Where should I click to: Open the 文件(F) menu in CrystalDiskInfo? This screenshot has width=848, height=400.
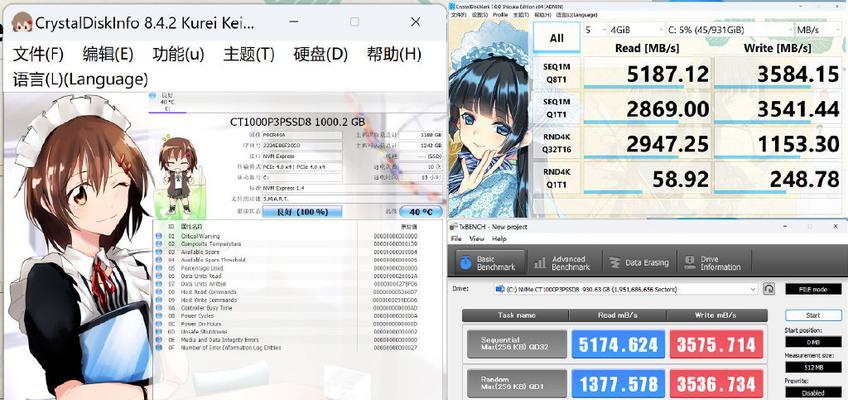(38, 54)
